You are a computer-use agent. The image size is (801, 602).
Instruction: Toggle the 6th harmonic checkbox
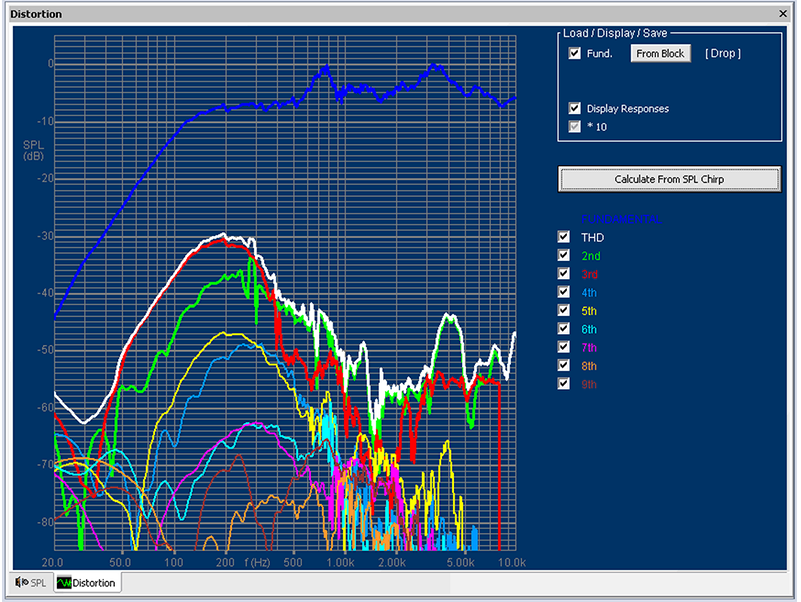click(564, 329)
